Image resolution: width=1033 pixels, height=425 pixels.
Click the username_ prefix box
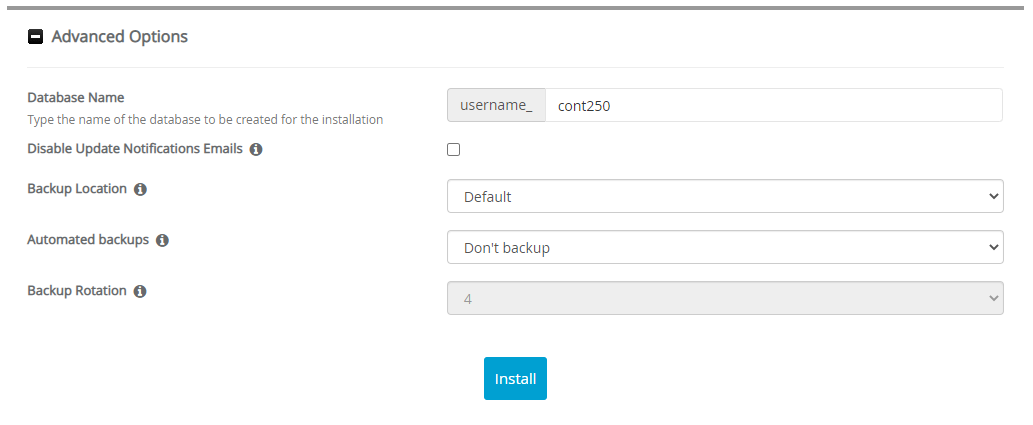tap(496, 105)
